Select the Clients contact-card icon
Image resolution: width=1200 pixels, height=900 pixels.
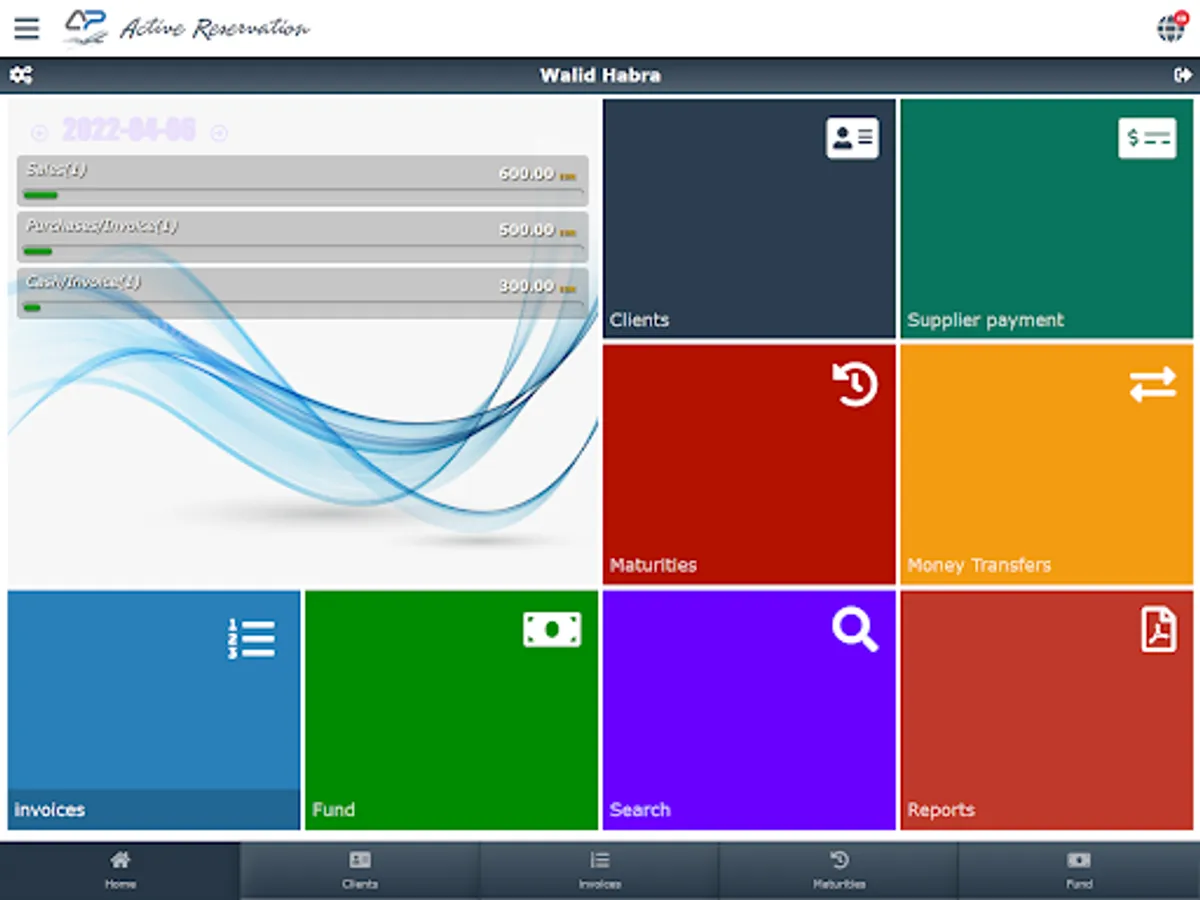pos(852,137)
